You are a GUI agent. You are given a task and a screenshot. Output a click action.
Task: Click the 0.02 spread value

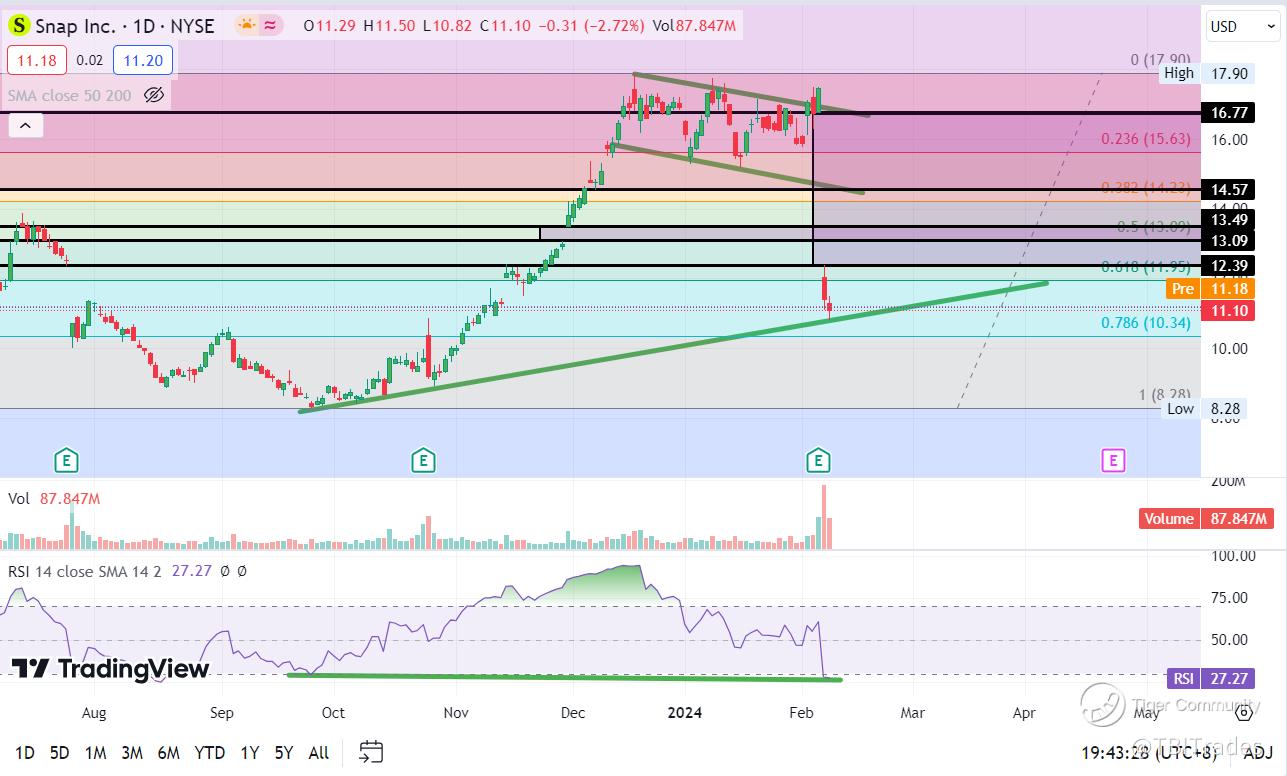click(90, 60)
